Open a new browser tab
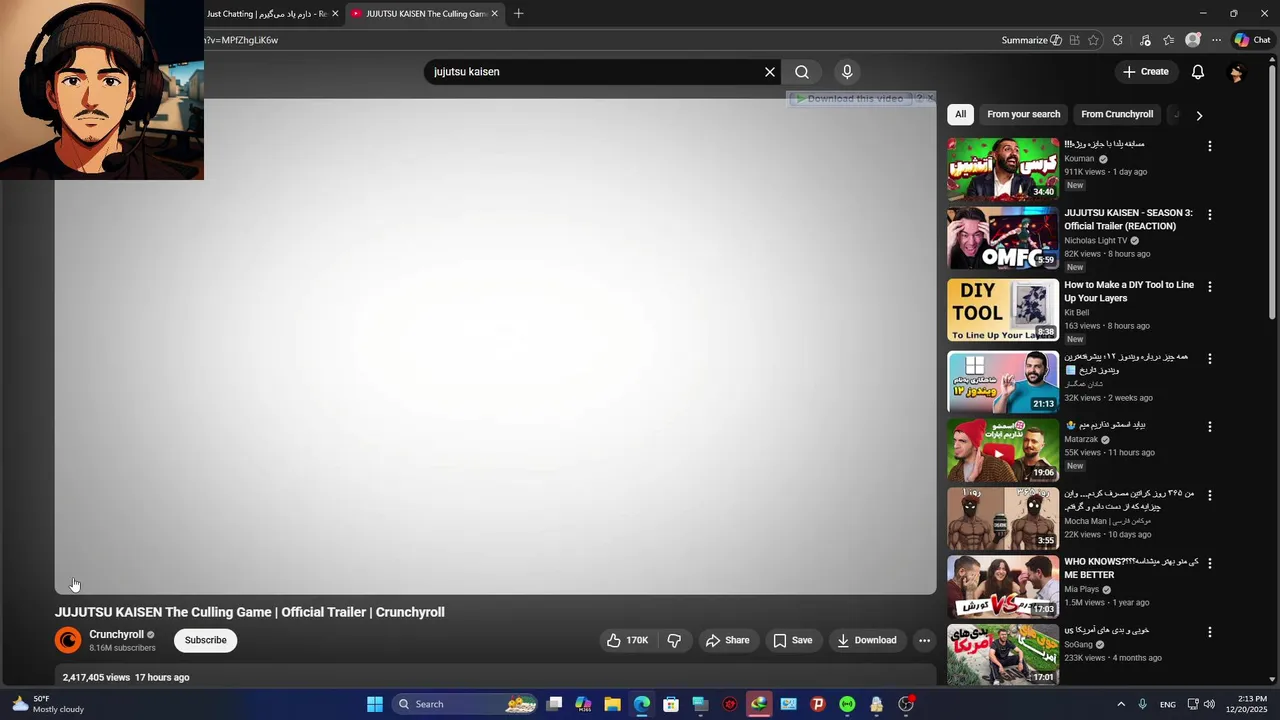Screen dimensions: 1280x720 click(518, 14)
